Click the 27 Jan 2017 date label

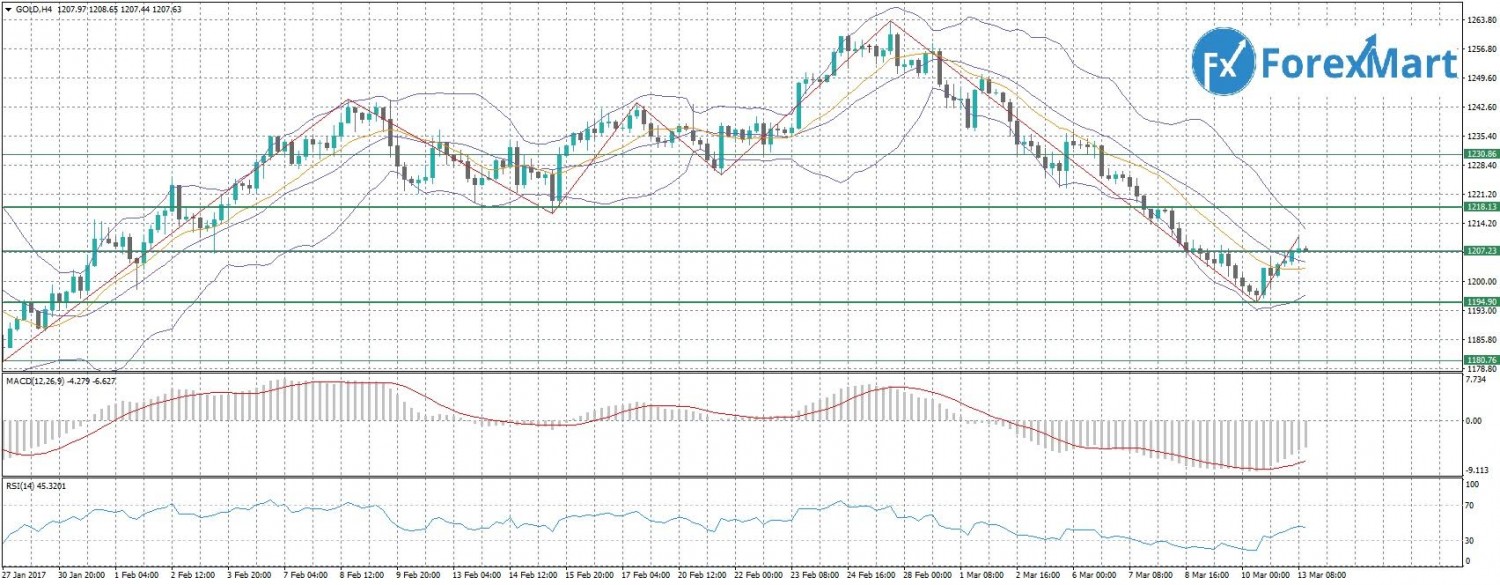coord(24,577)
